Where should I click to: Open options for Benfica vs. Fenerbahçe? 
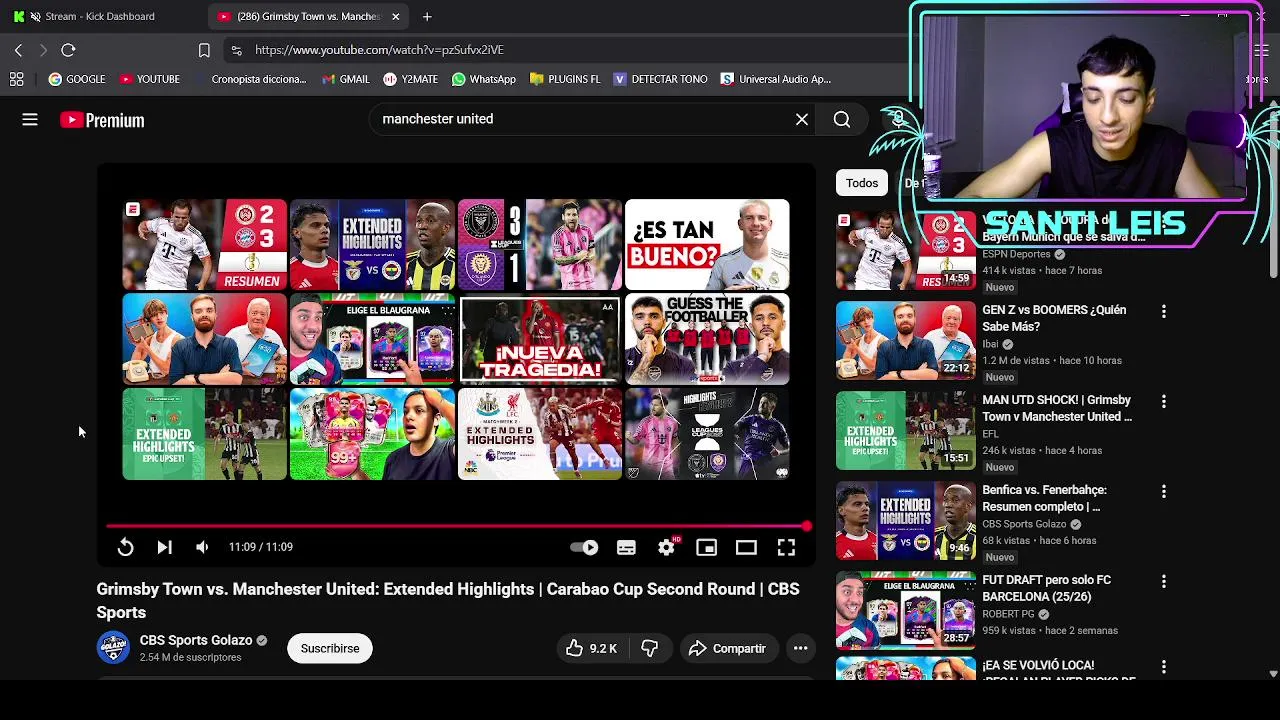1163,492
